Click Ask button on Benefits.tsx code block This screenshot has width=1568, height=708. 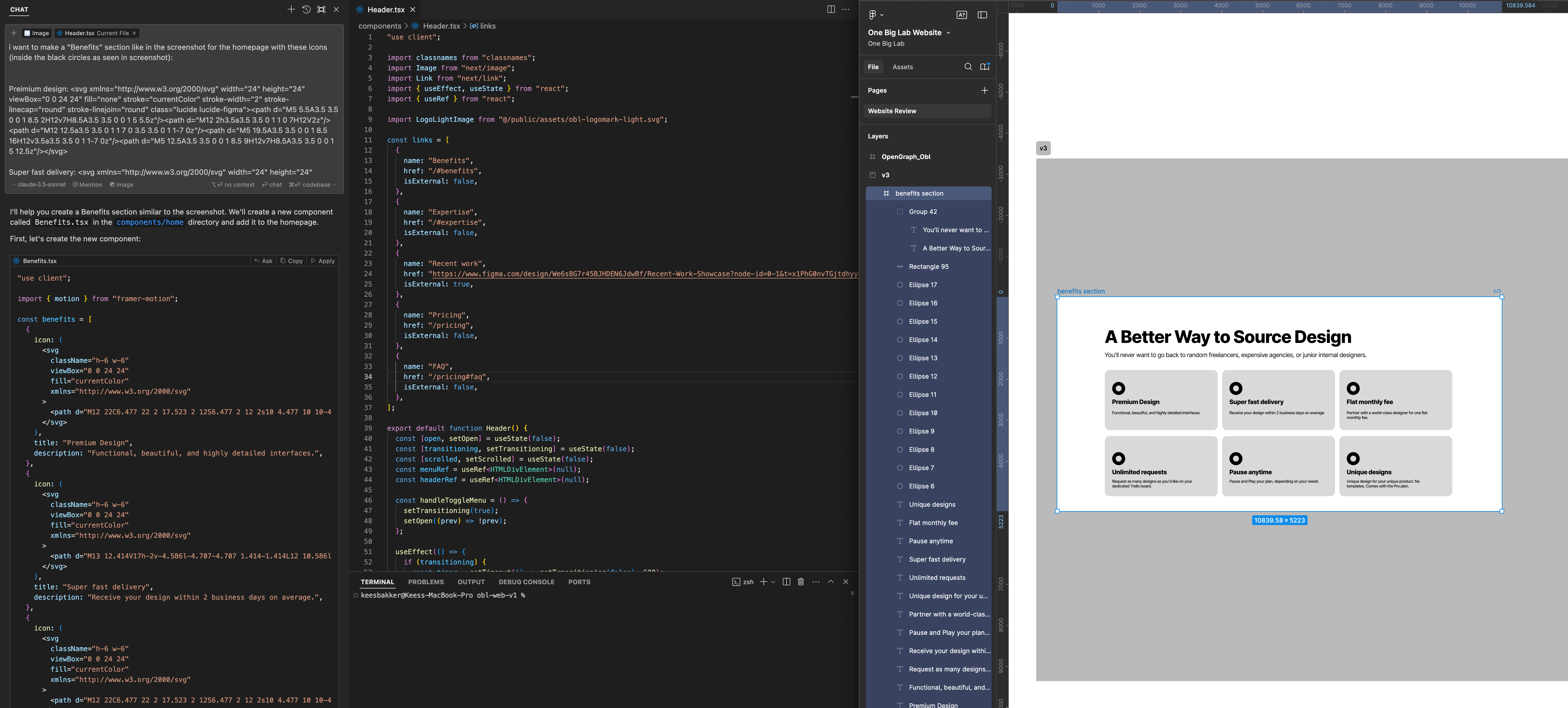point(263,260)
